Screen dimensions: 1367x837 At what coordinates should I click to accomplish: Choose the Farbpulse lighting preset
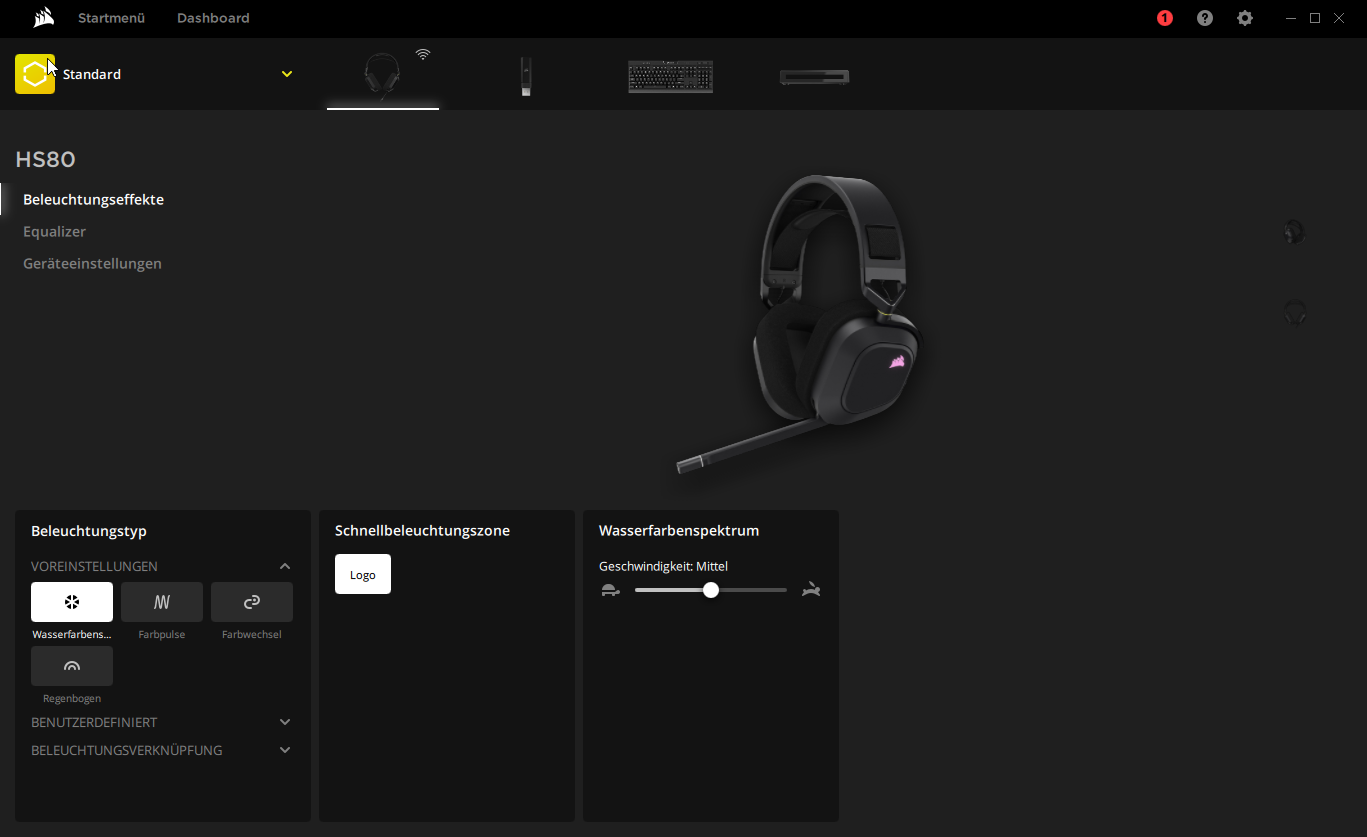click(x=162, y=602)
